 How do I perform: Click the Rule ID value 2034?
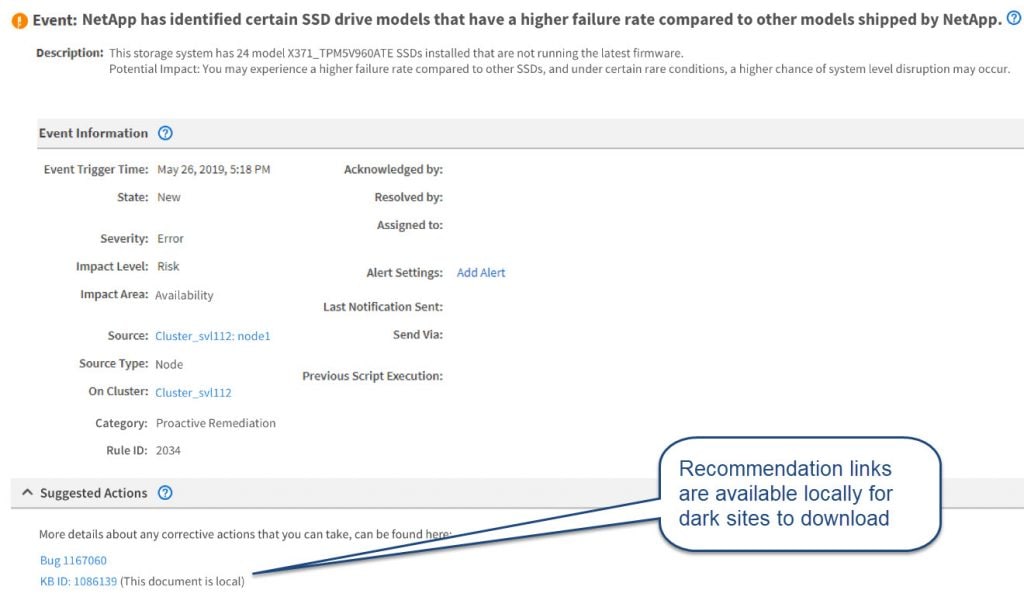click(x=168, y=451)
